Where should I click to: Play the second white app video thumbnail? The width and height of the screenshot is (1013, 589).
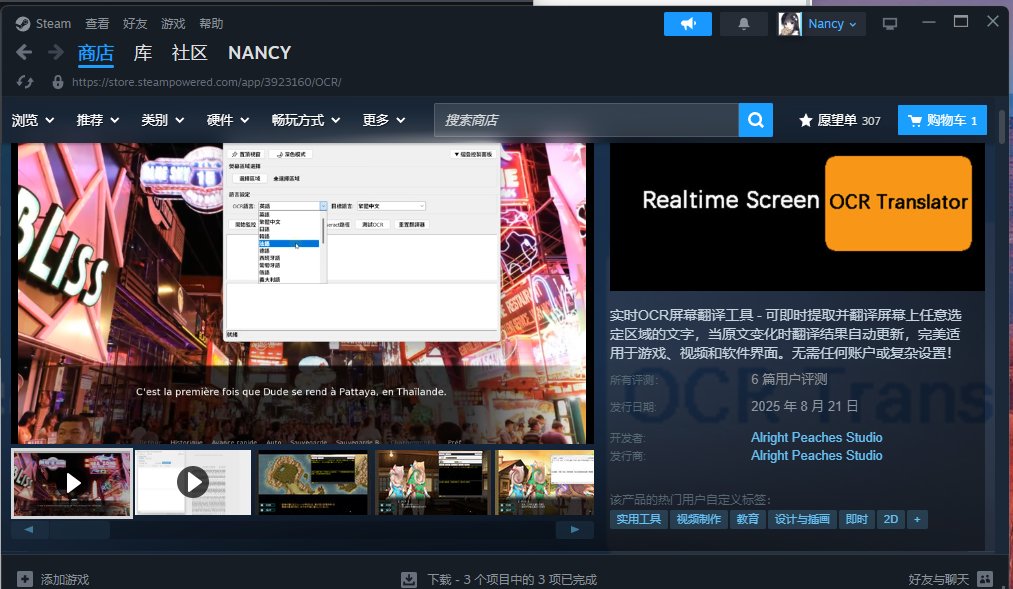(193, 482)
